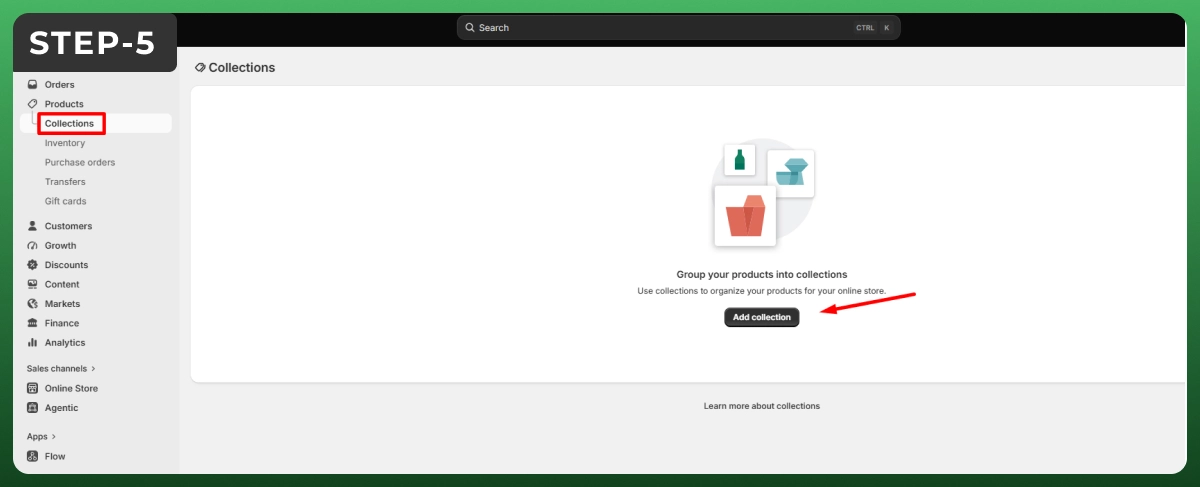The width and height of the screenshot is (1200, 487).
Task: Open Inventory under Products
Action: pyautogui.click(x=65, y=143)
